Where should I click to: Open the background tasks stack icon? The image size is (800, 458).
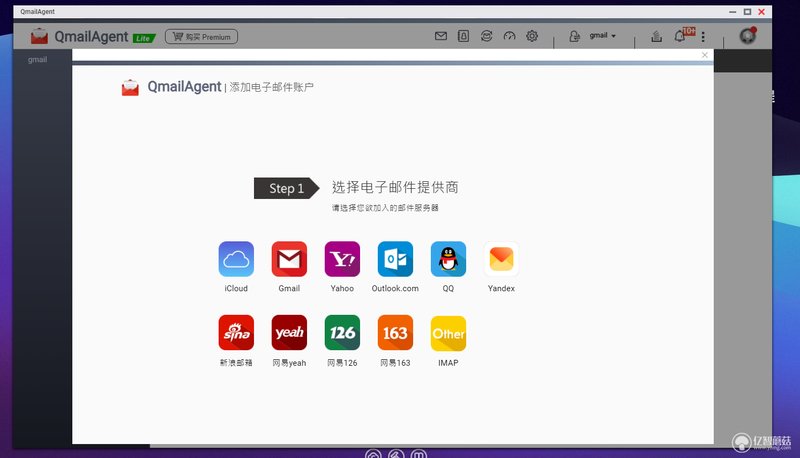(657, 36)
